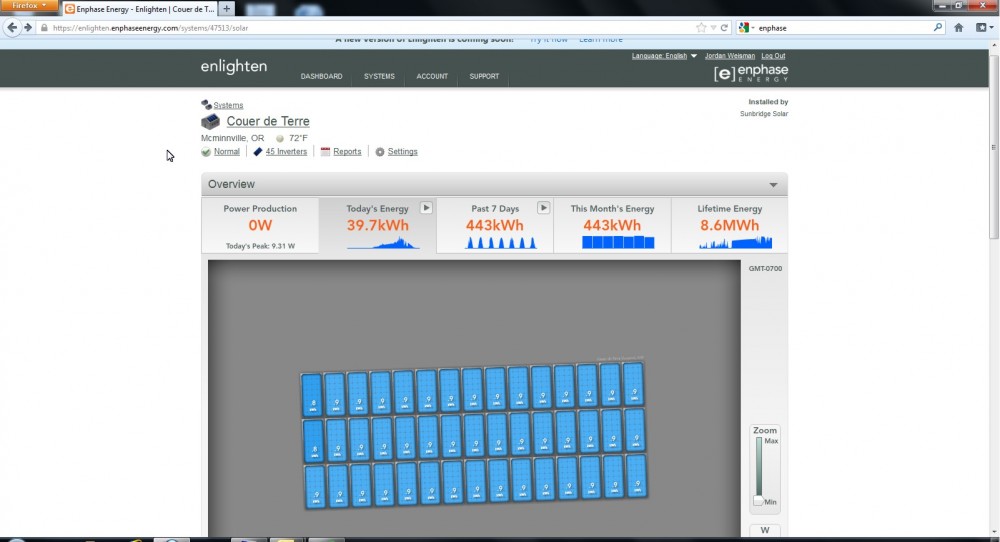Select the This Month's Energy tab
This screenshot has width=1000, height=542.
pos(612,226)
